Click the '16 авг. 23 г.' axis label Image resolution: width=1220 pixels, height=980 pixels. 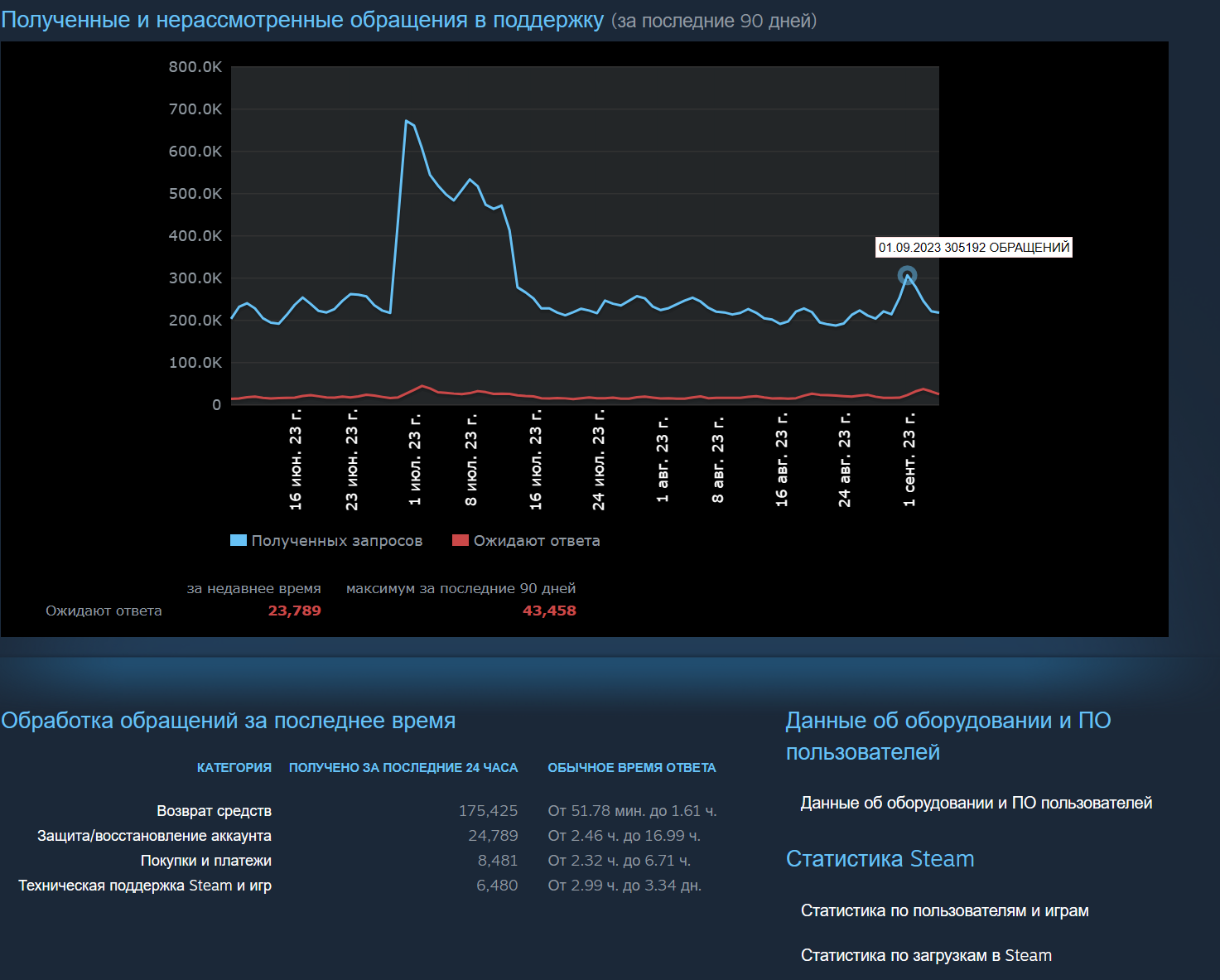point(781,459)
